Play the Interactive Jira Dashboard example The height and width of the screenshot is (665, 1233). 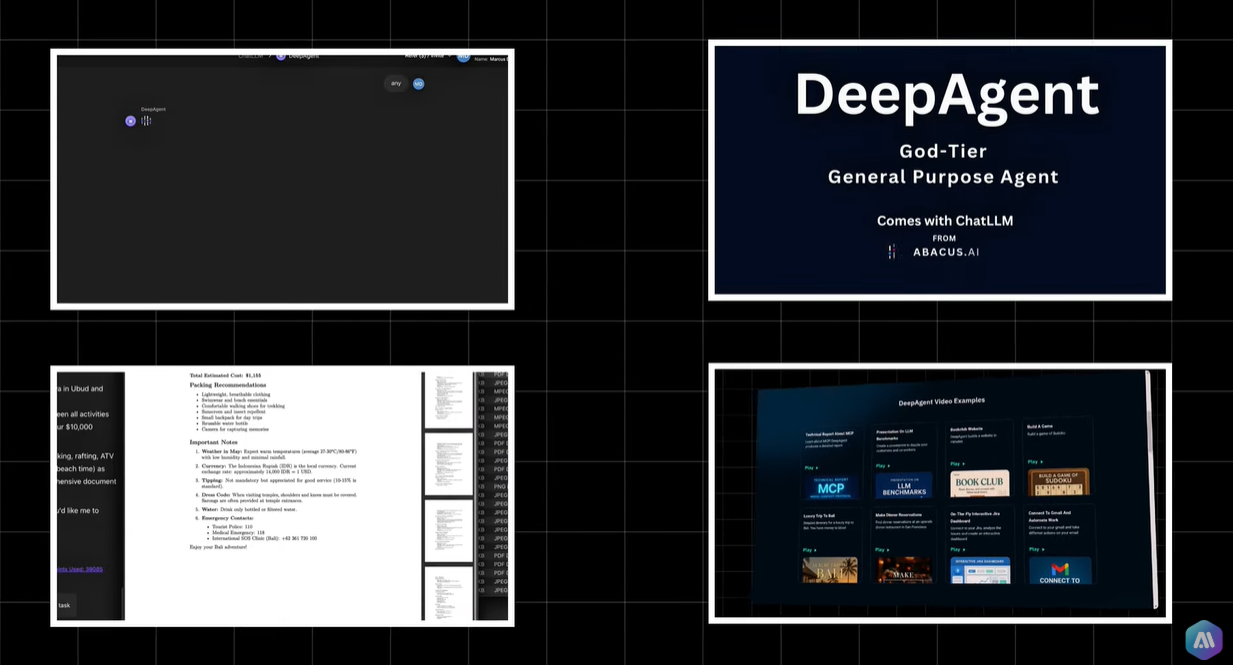[x=956, y=549]
